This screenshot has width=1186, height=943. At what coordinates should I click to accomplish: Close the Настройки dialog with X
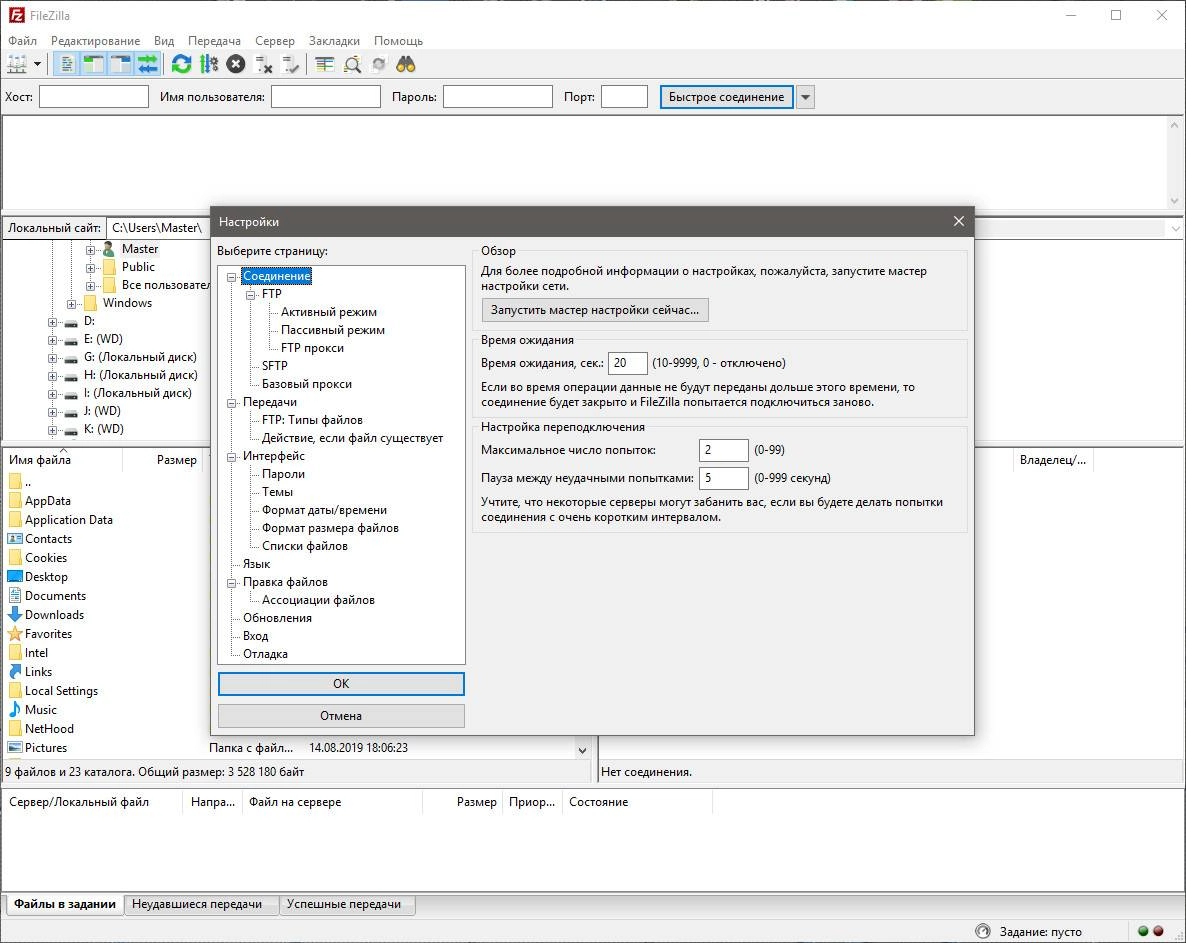point(958,221)
